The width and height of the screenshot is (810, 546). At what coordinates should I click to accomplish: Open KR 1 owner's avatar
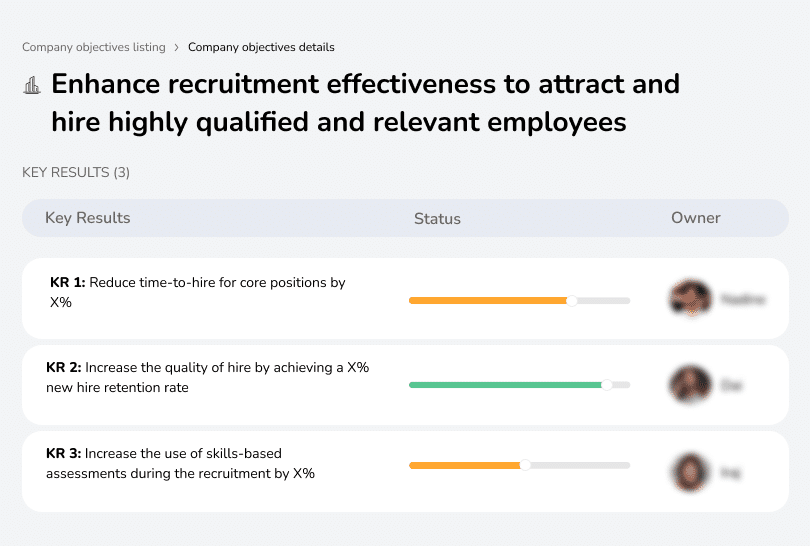click(x=690, y=298)
